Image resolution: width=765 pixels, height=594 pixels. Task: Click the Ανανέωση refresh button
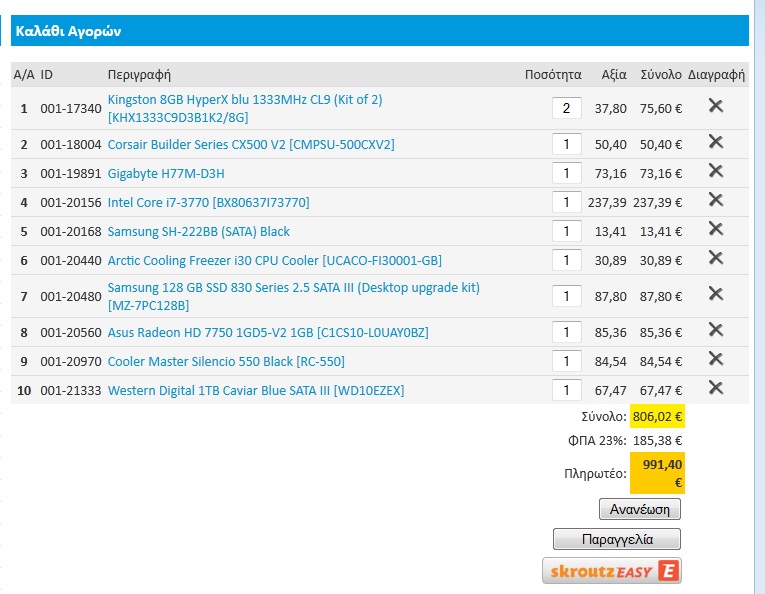pyautogui.click(x=640, y=509)
